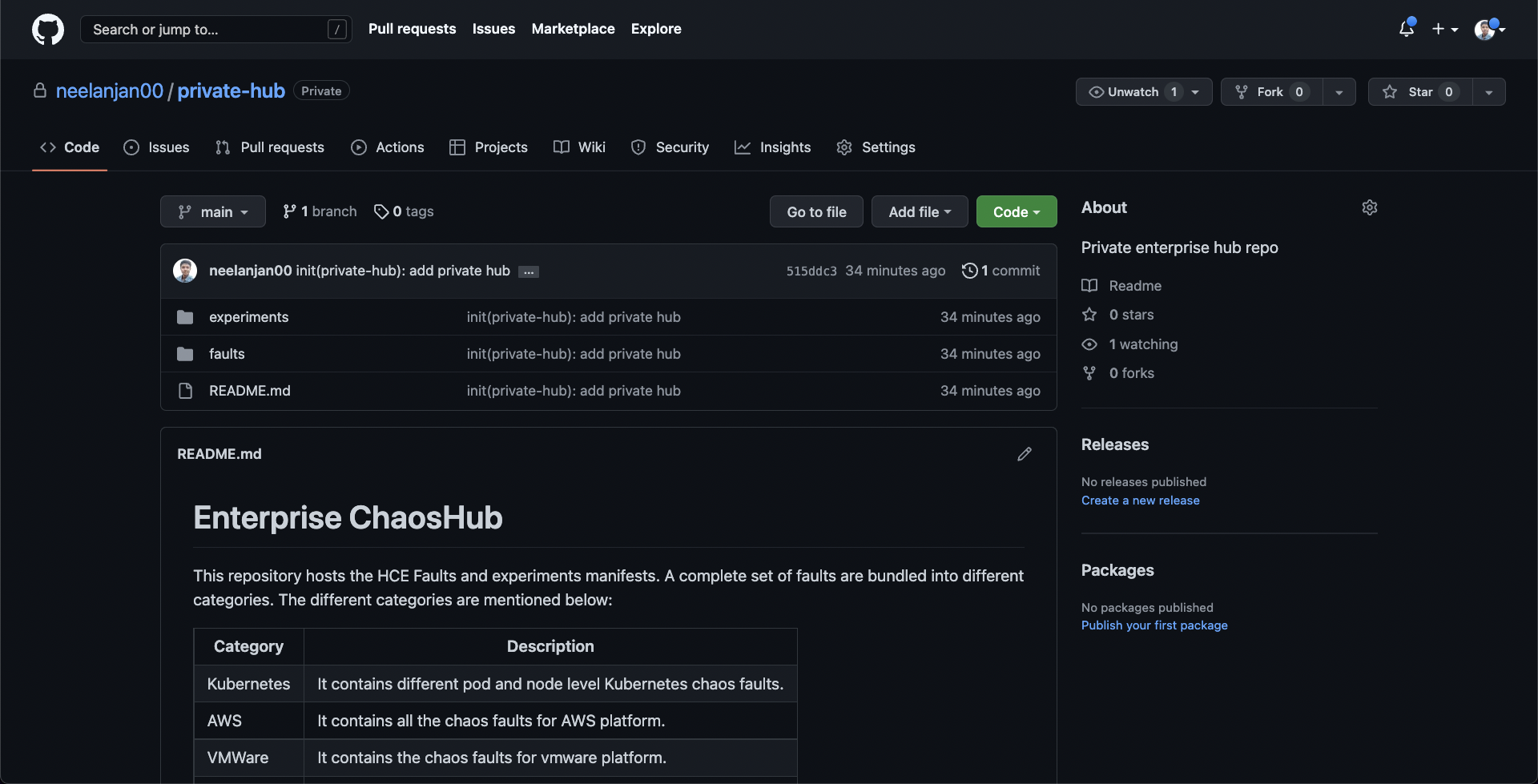
Task: Click the README.md header in readme box
Action: pos(219,454)
